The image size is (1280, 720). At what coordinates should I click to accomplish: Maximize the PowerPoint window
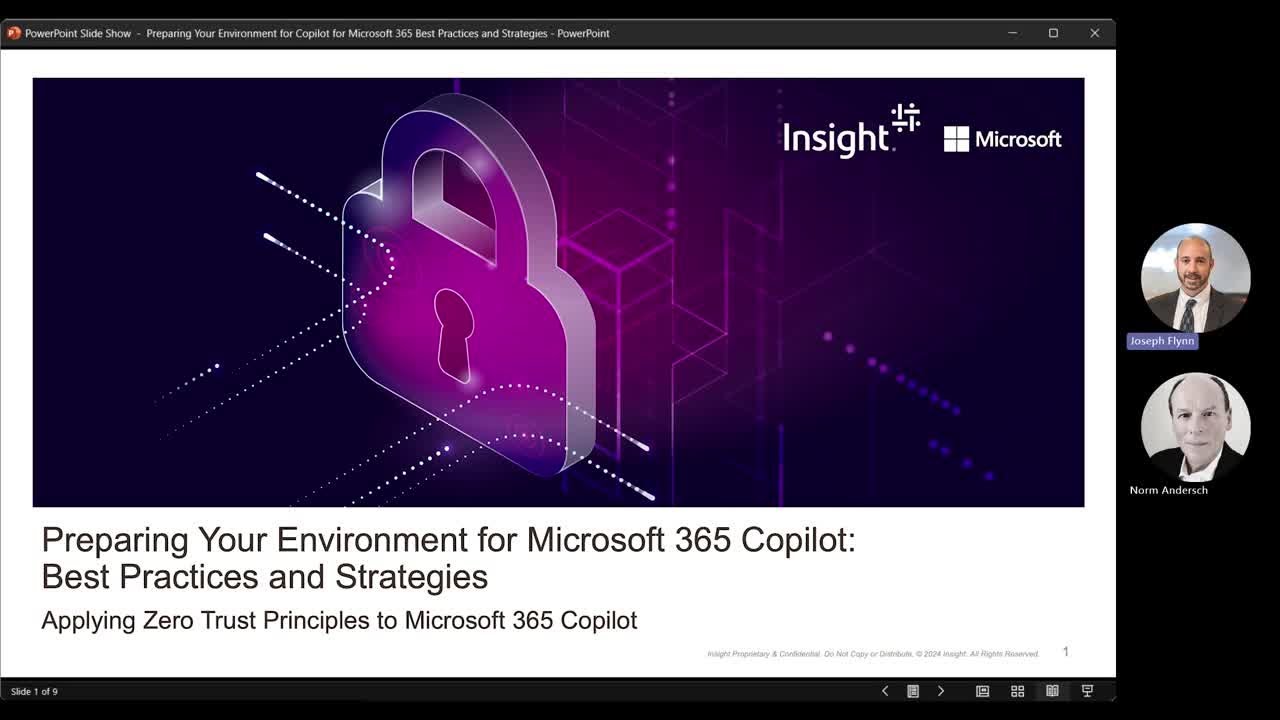[x=1053, y=33]
